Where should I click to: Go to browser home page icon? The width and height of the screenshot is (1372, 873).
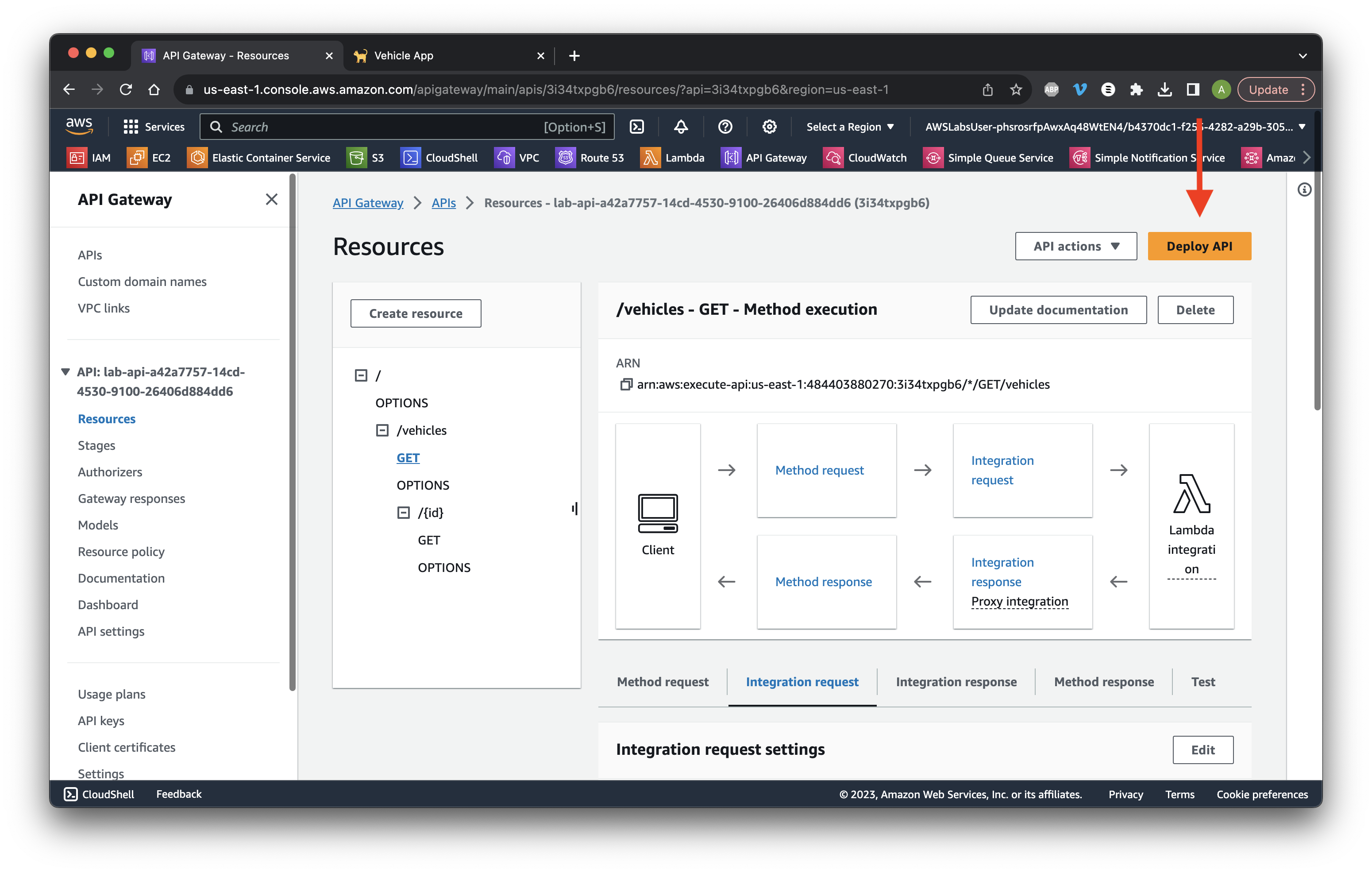click(x=154, y=89)
